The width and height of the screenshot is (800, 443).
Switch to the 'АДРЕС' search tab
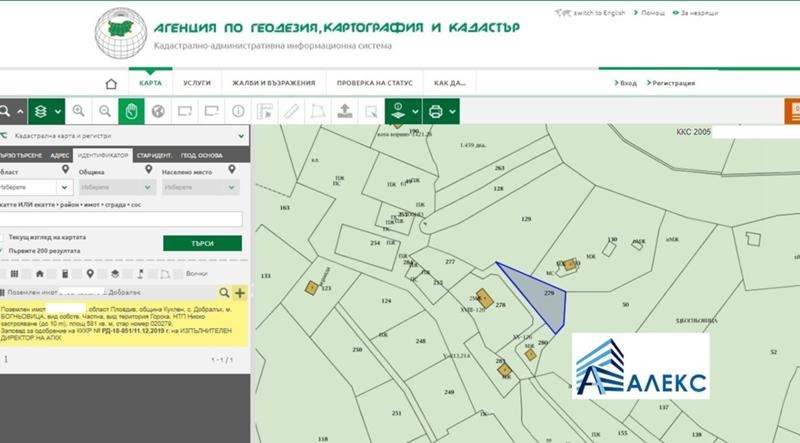click(60, 156)
